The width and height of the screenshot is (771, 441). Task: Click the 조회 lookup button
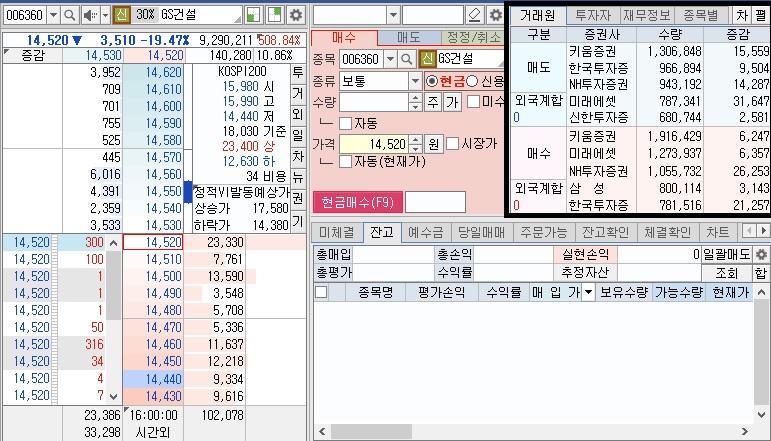point(727,273)
